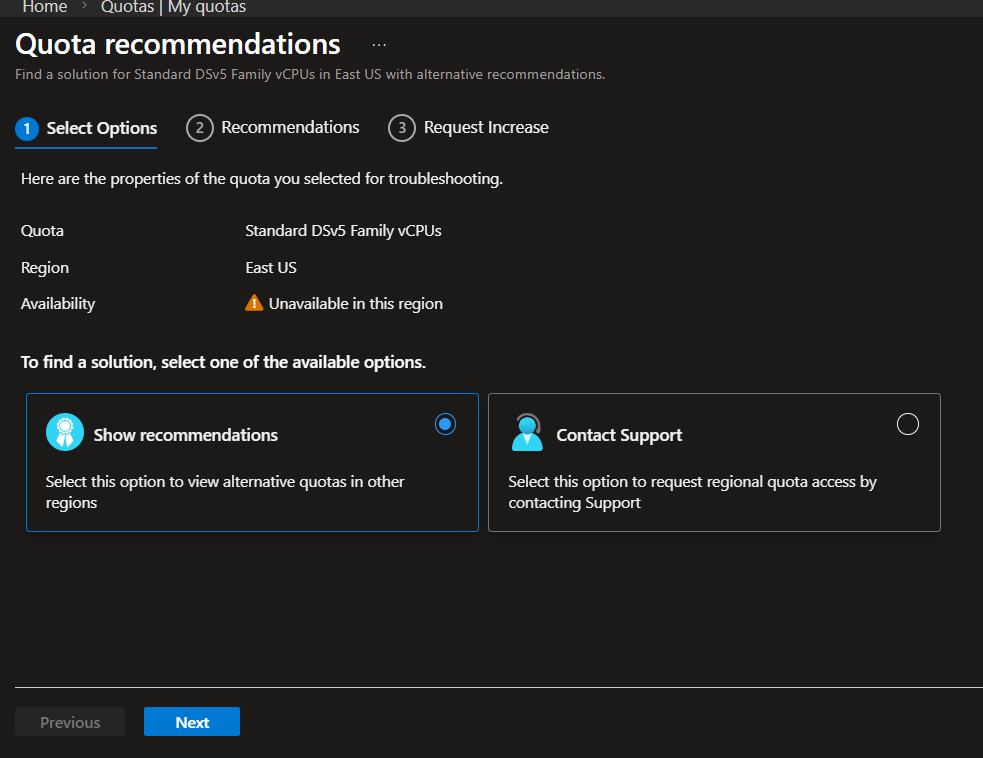Click the breadcrumb chevron after Home

pyautogui.click(x=85, y=7)
